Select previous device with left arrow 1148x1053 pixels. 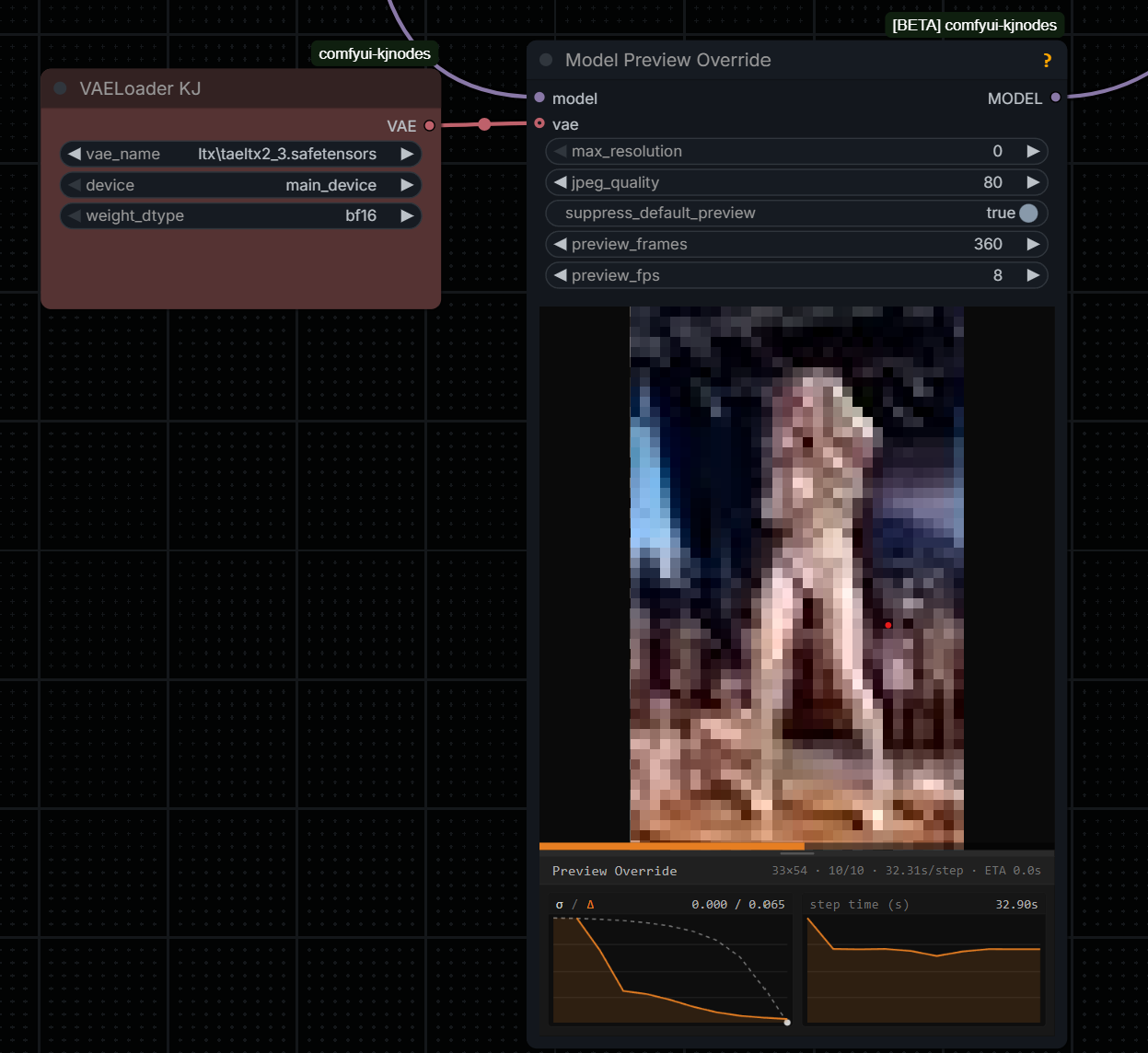pos(75,185)
